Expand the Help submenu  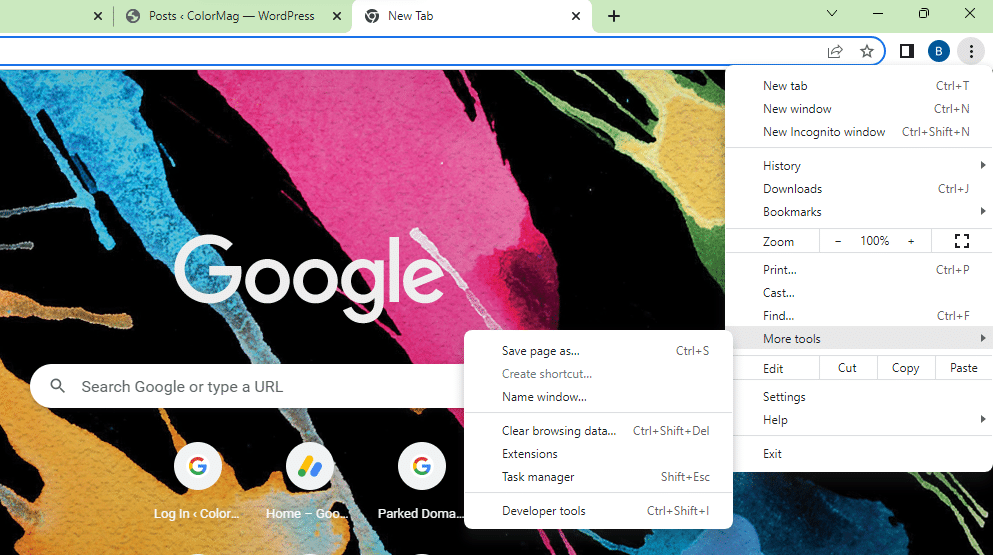tap(858, 419)
